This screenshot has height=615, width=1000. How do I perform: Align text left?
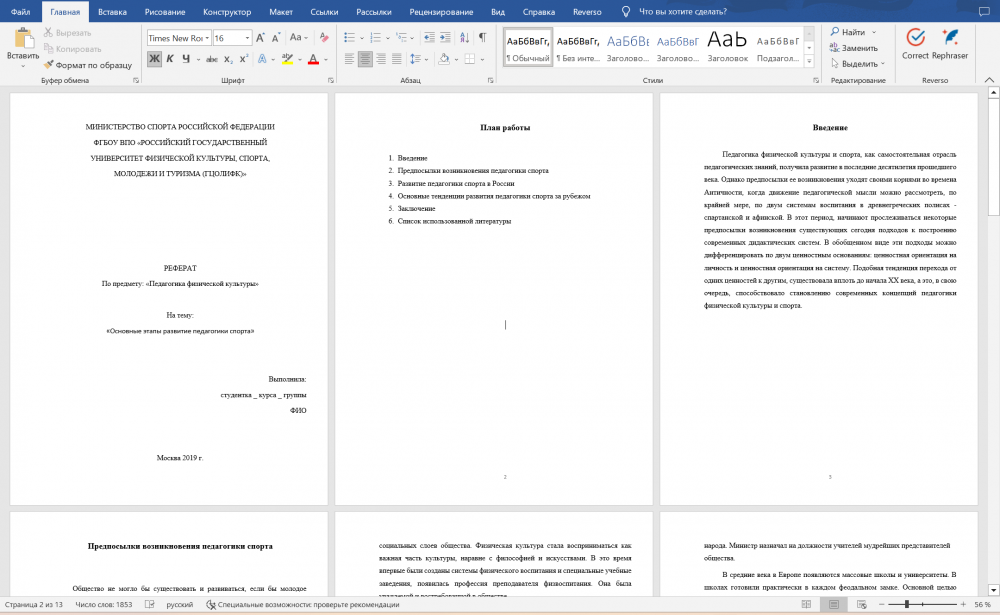349,59
